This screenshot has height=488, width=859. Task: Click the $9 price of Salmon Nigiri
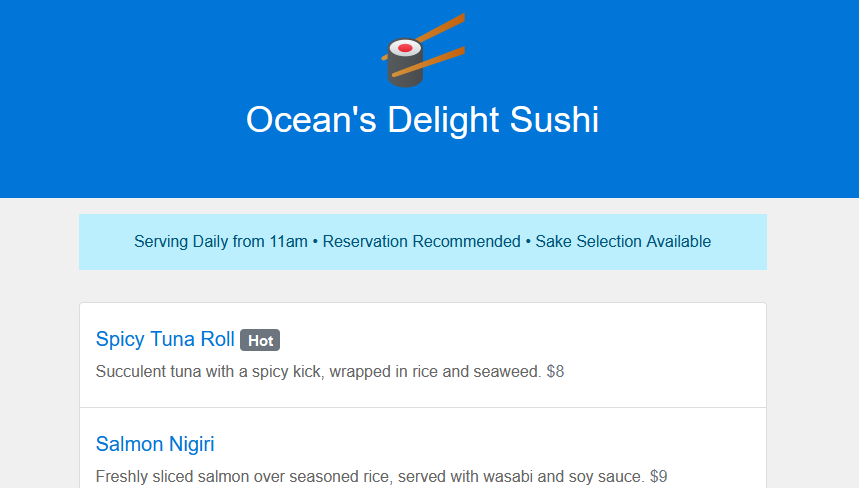(x=658, y=476)
